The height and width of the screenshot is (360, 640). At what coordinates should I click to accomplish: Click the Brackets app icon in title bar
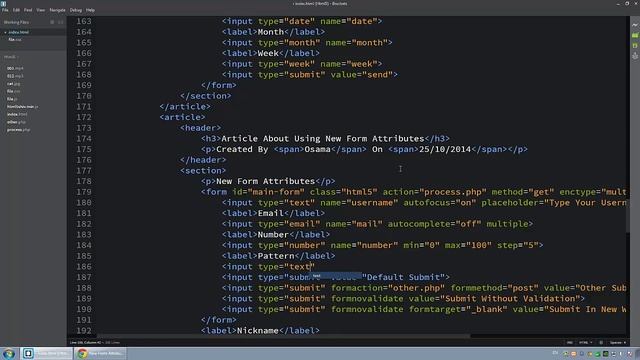pyautogui.click(x=3, y=3)
